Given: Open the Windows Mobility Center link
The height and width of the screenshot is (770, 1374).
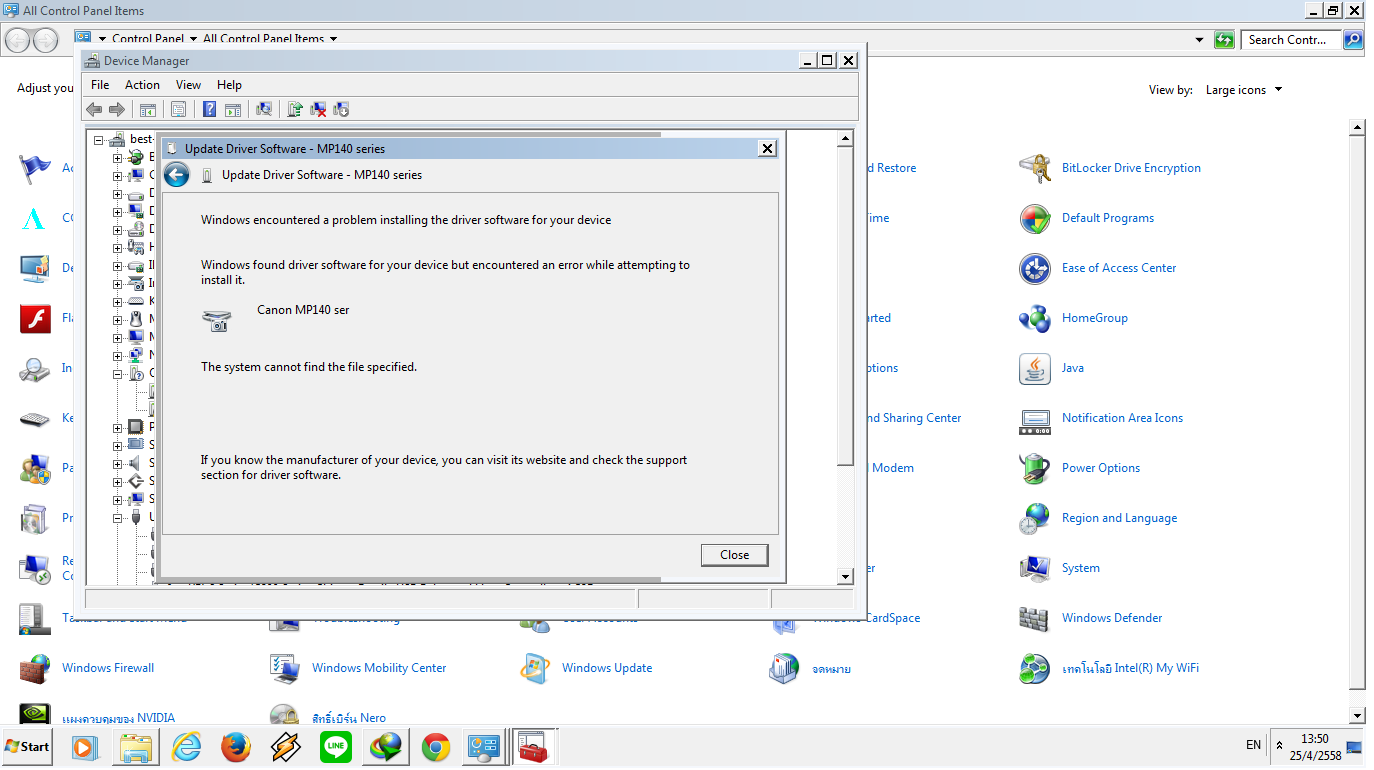Looking at the screenshot, I should (379, 668).
